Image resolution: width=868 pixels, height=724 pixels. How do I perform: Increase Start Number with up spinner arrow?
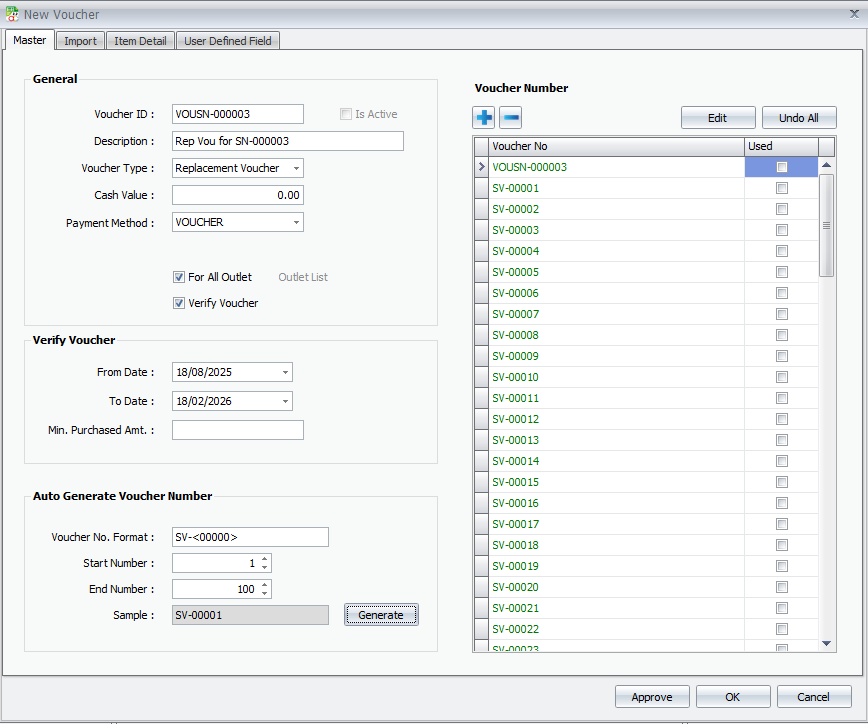(264, 559)
